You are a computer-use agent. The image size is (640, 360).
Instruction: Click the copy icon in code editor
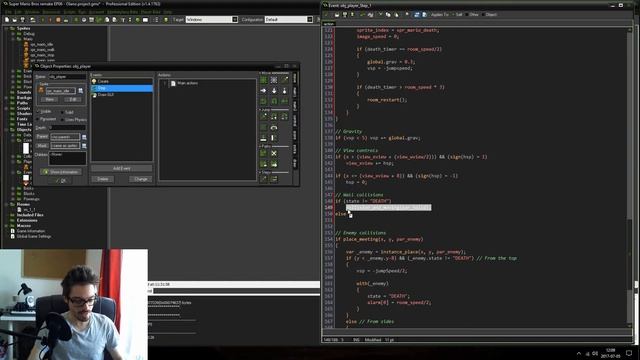pos(388,15)
